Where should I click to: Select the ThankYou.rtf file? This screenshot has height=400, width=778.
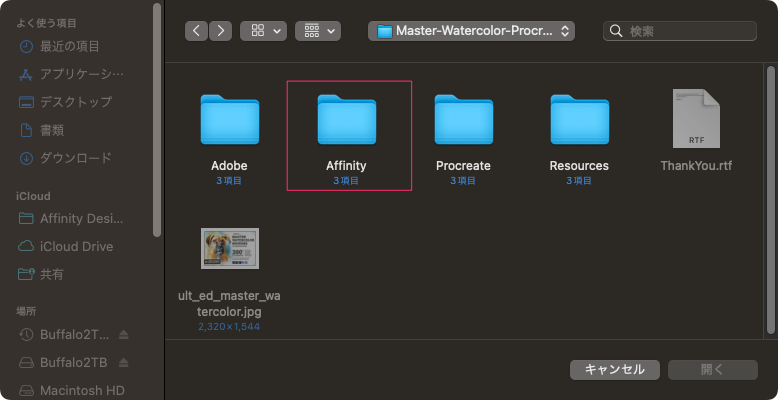click(x=696, y=120)
